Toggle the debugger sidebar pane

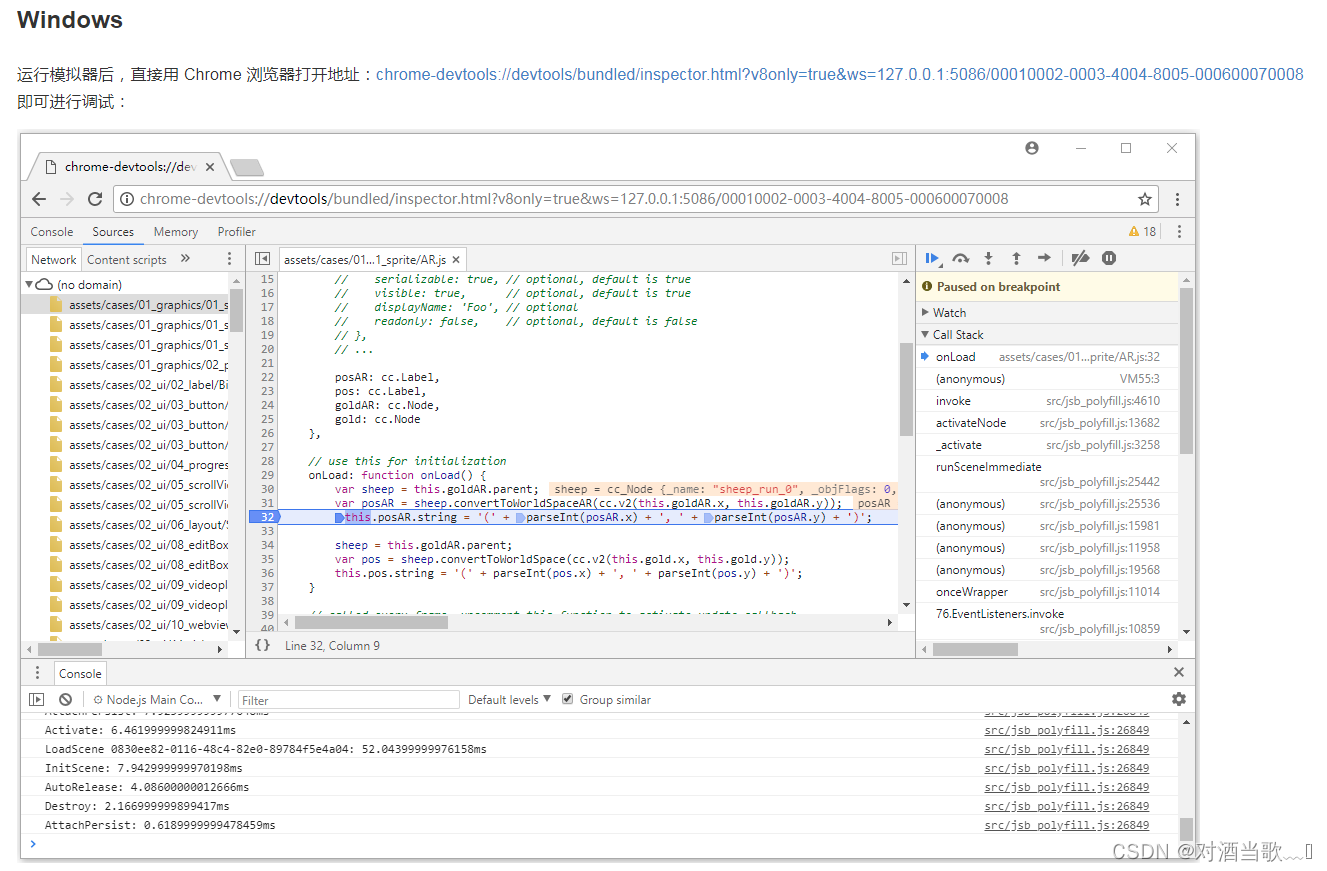[x=899, y=259]
